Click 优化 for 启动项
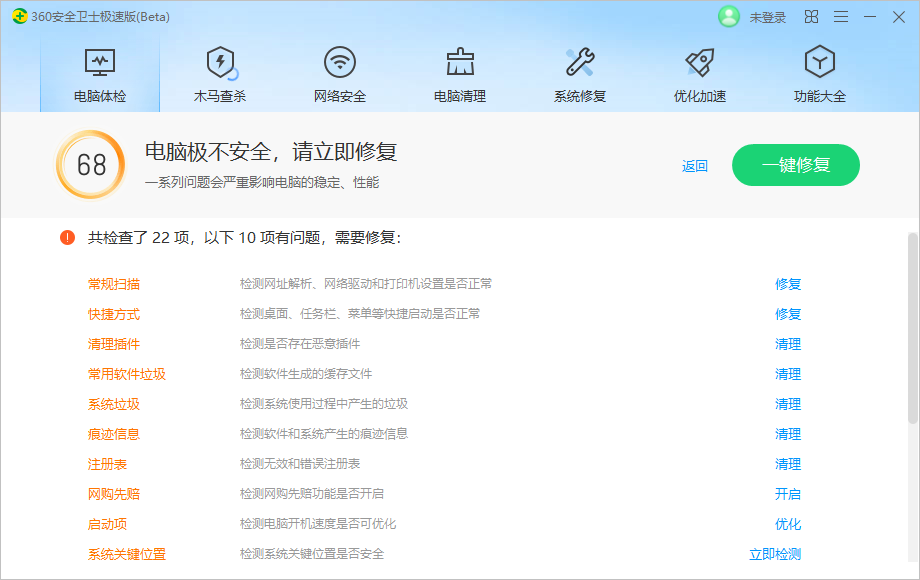Image resolution: width=920 pixels, height=580 pixels. 788,524
